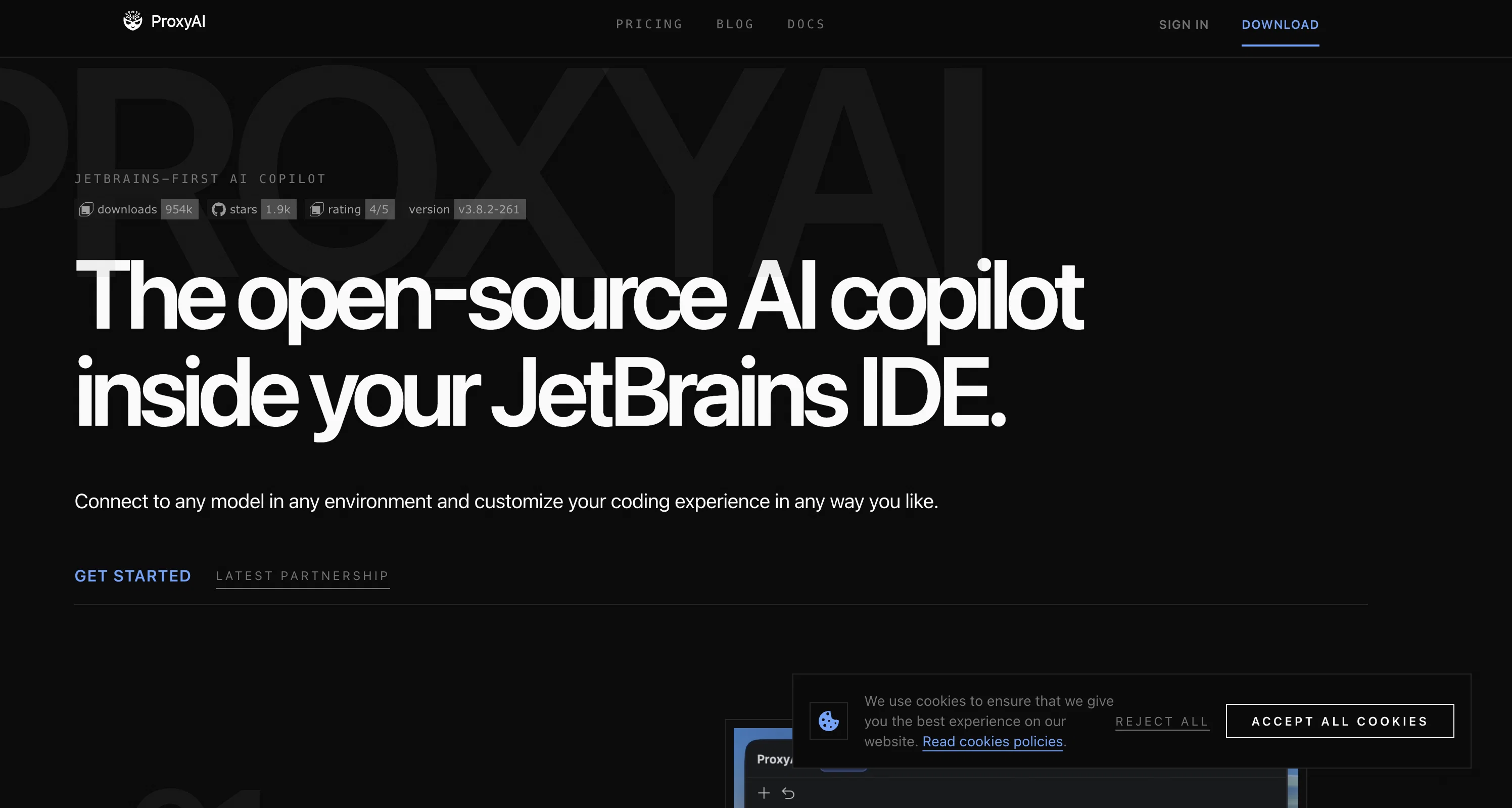Open the Docs page
Image resolution: width=1512 pixels, height=808 pixels.
pos(806,24)
